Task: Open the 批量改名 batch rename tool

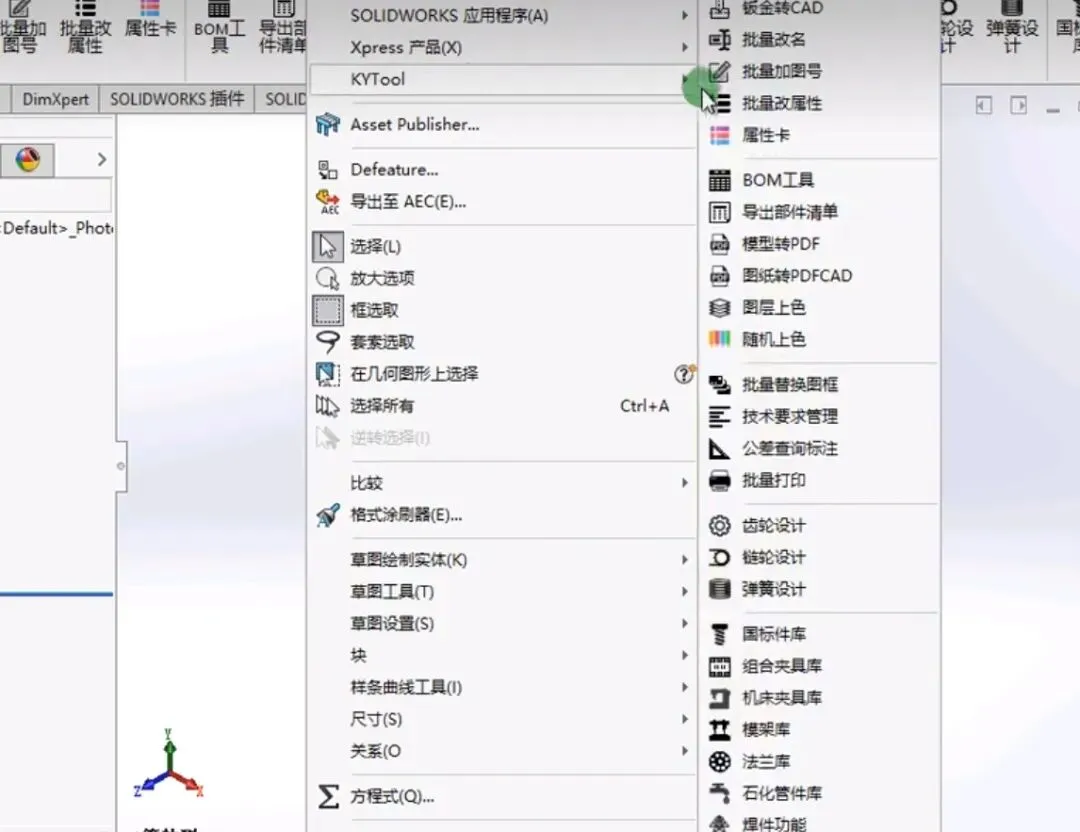Action: tap(773, 40)
